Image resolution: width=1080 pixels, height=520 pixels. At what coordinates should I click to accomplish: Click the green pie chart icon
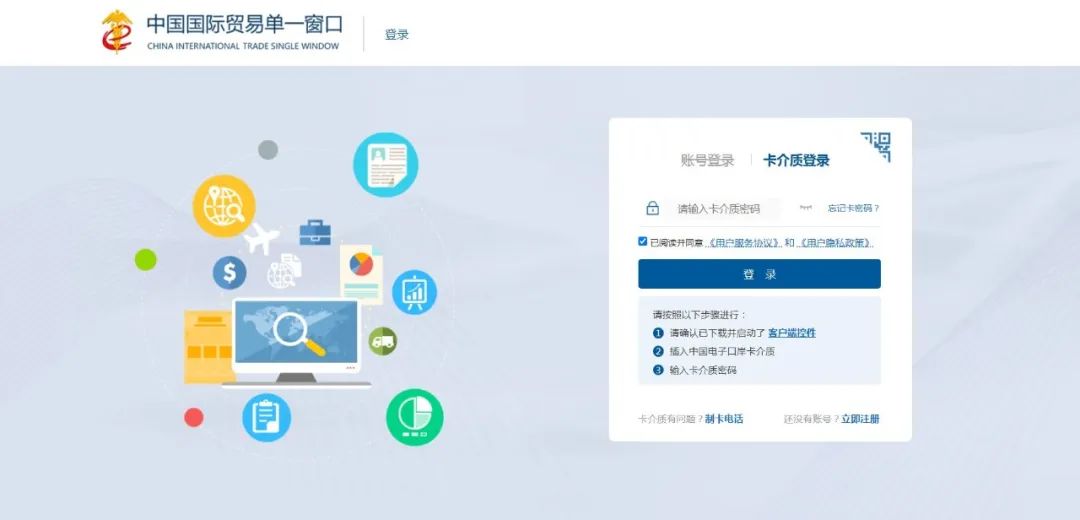414,417
